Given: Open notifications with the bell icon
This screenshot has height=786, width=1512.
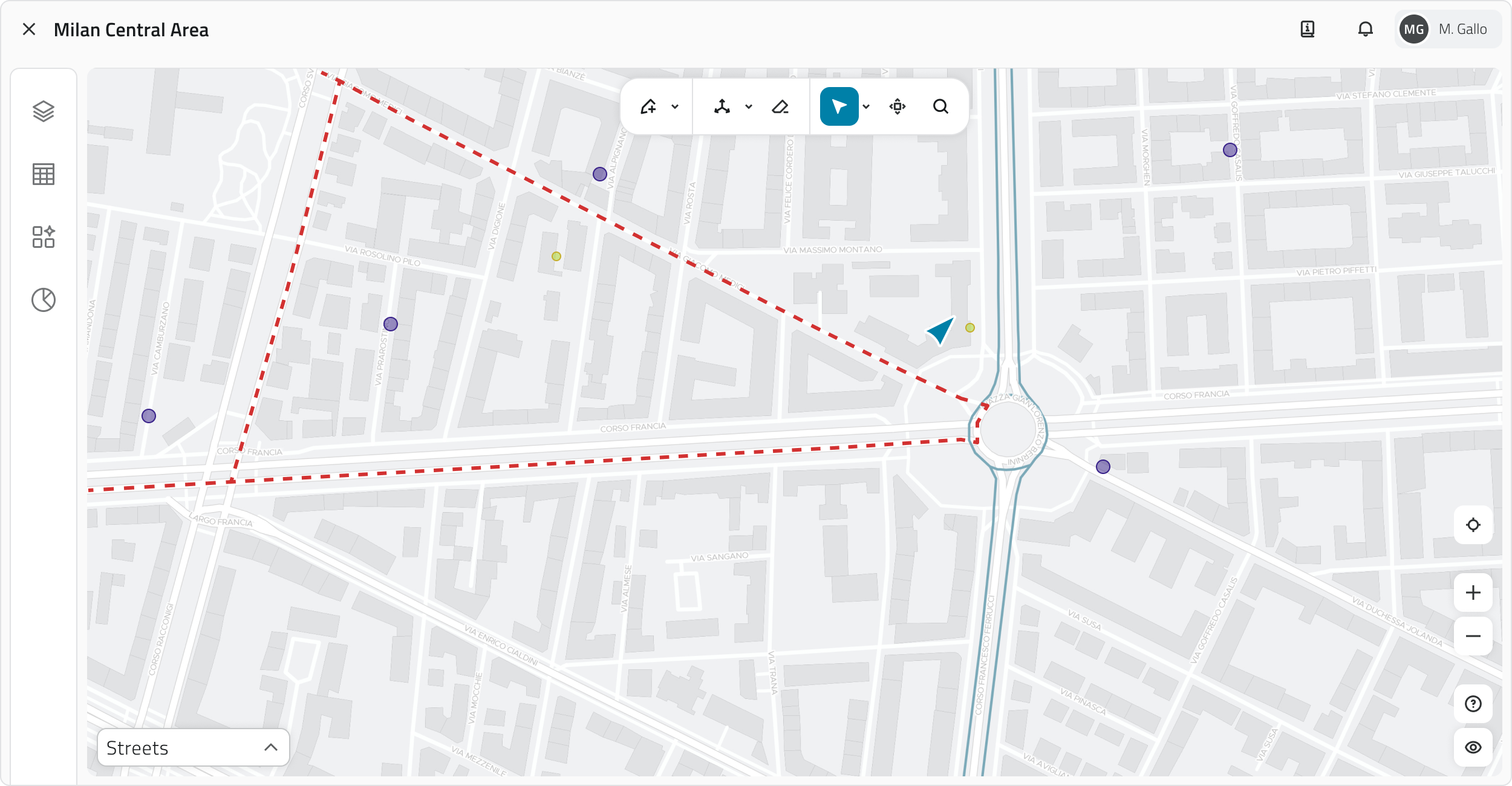Looking at the screenshot, I should coord(1365,28).
